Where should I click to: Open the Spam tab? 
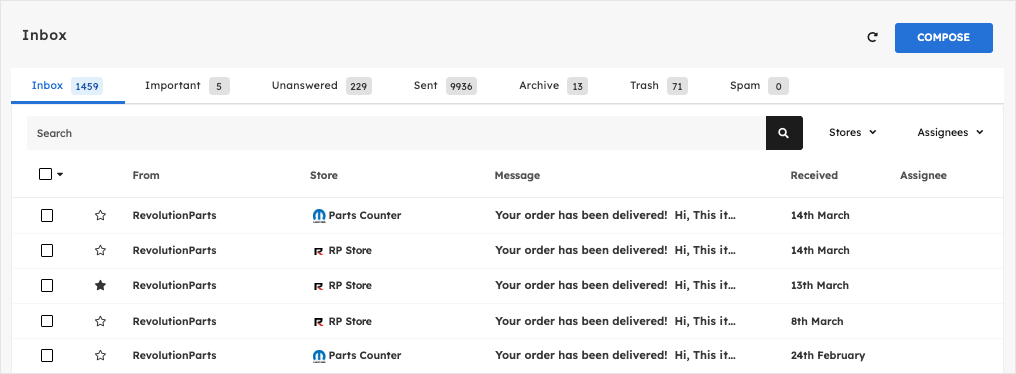point(759,86)
